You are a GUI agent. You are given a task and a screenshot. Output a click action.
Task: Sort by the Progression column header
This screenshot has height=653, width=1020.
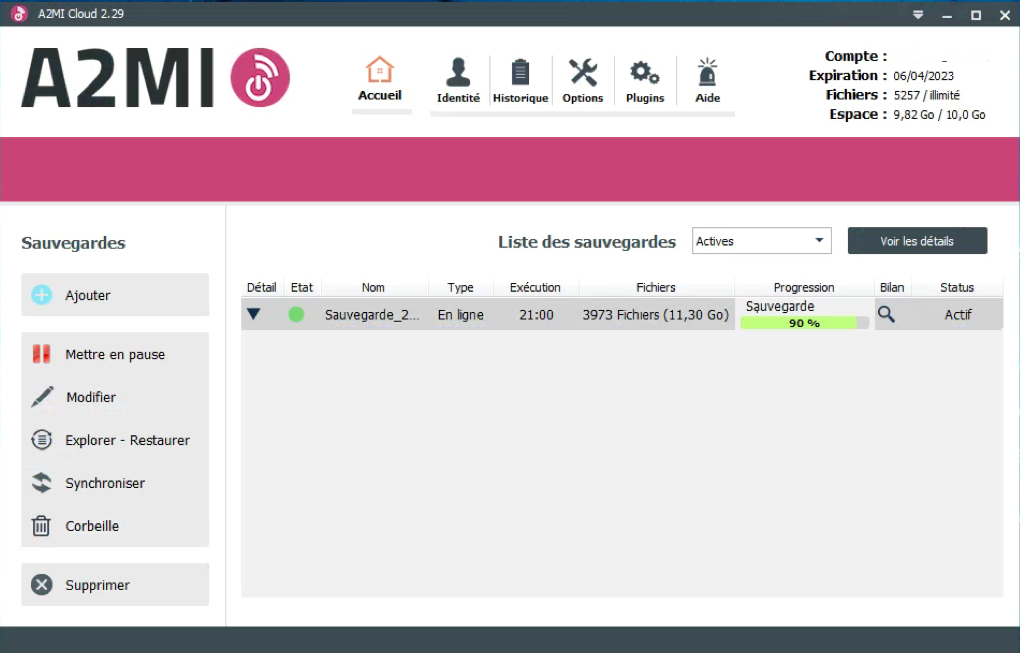[x=804, y=287]
